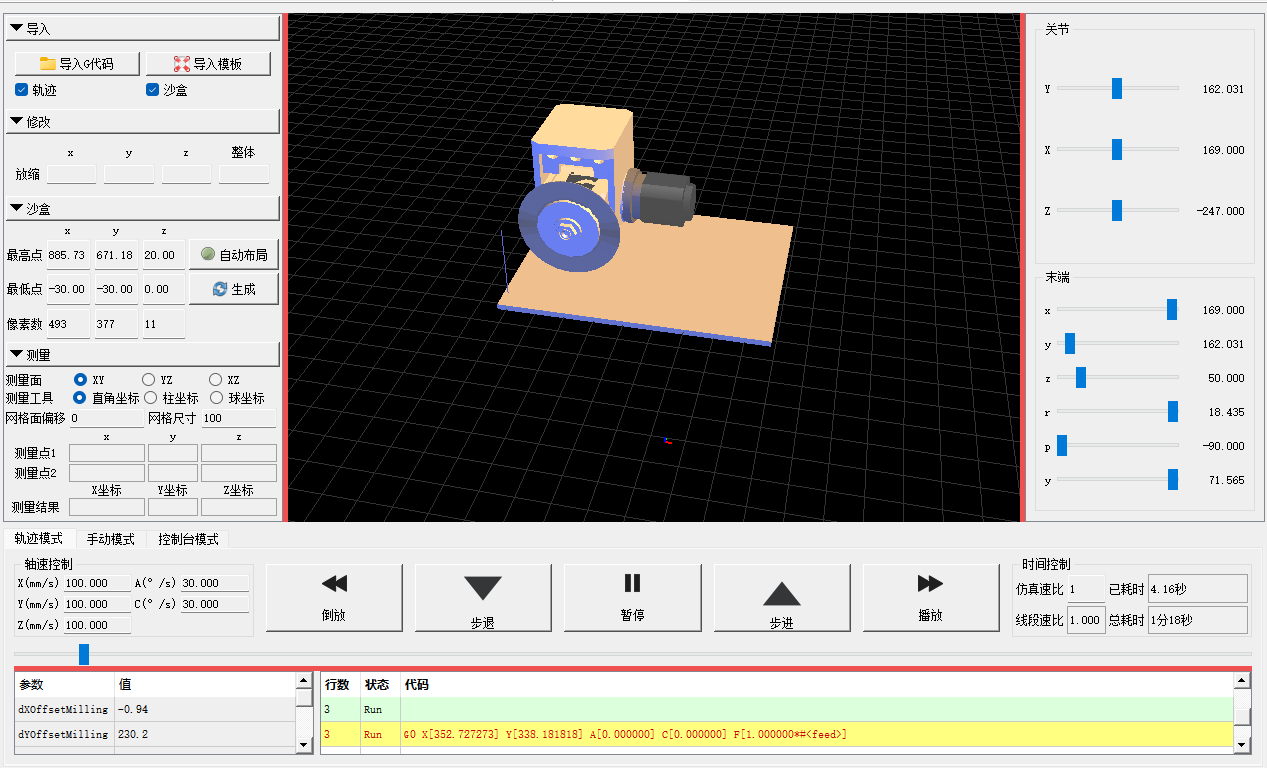Open the 控制台模式 console mode tab
This screenshot has height=768, width=1267.
188,539
